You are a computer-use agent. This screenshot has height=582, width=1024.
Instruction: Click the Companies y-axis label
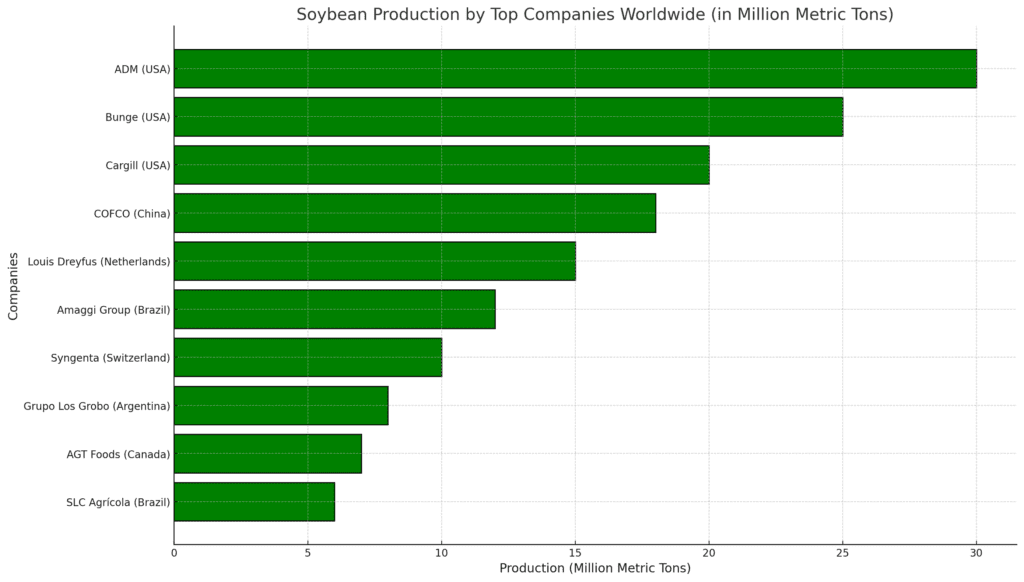[13, 286]
